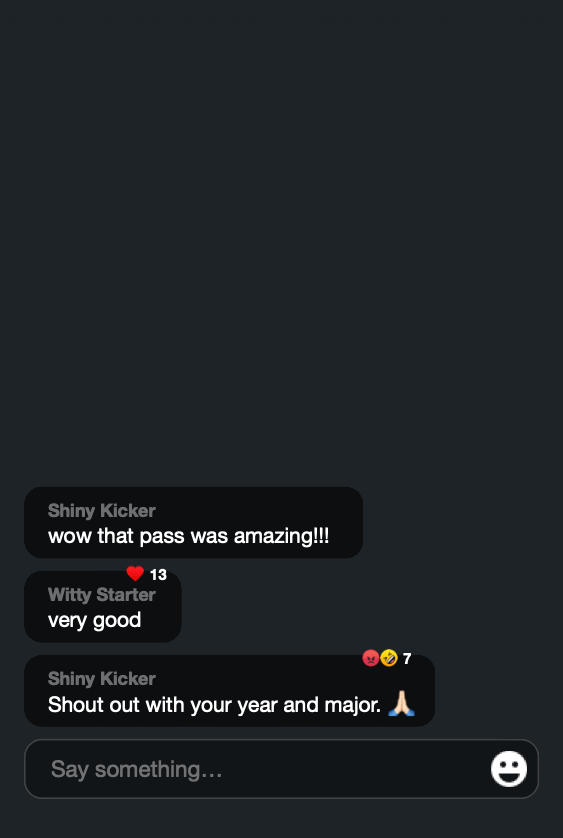563x838 pixels.
Task: Click the praying hands emoji in message
Action: point(401,703)
